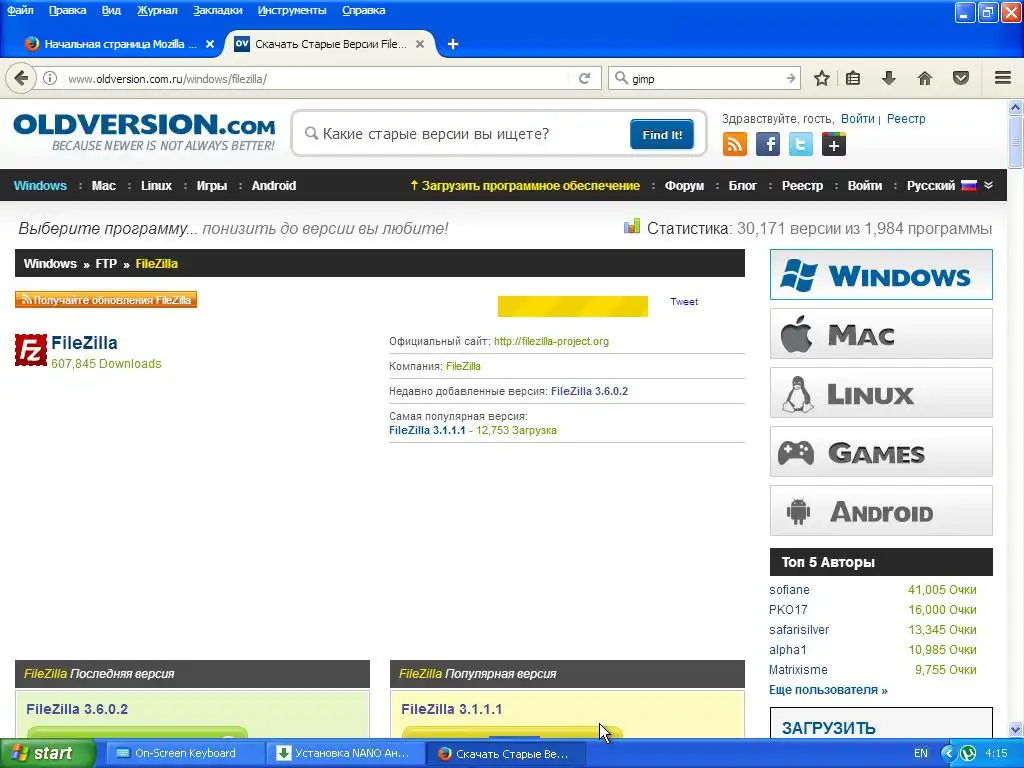Open the filezilla-project.org official site link
Screen dimensions: 1024x768
tap(551, 341)
